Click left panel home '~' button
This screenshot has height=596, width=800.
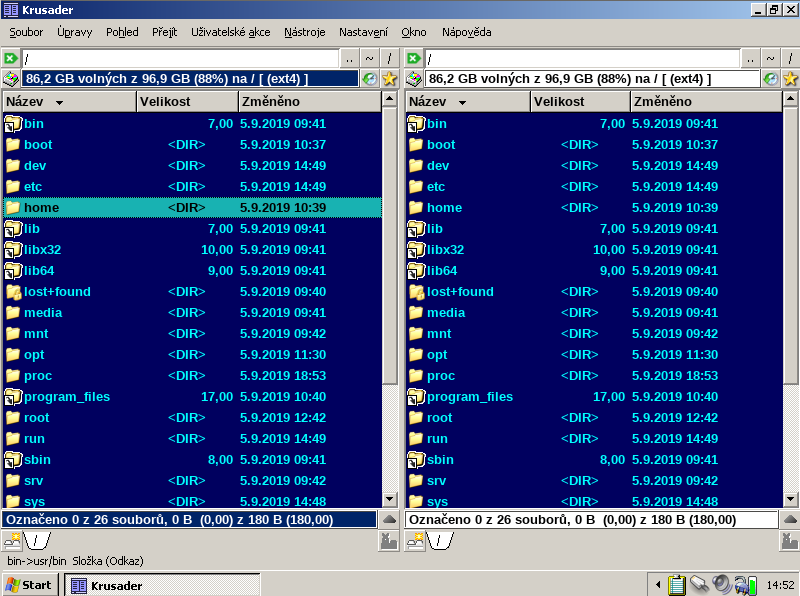(369, 59)
